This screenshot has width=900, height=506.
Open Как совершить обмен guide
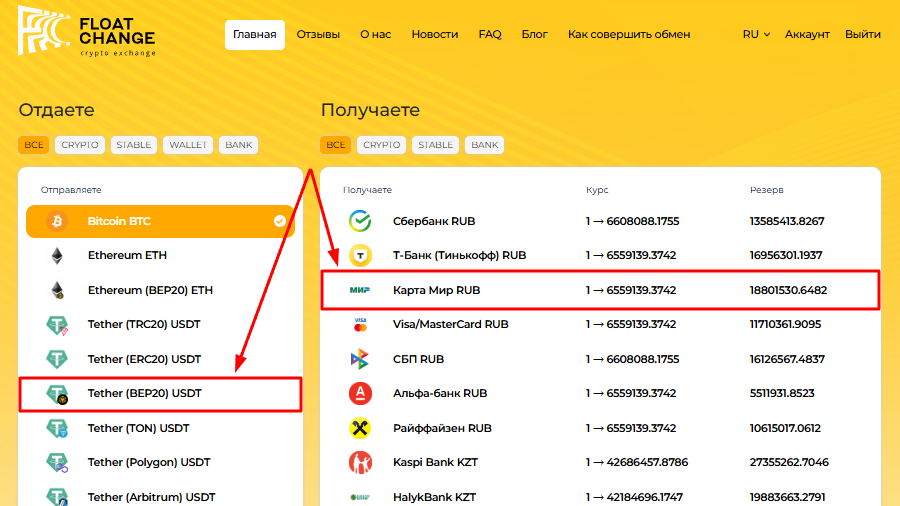click(629, 34)
